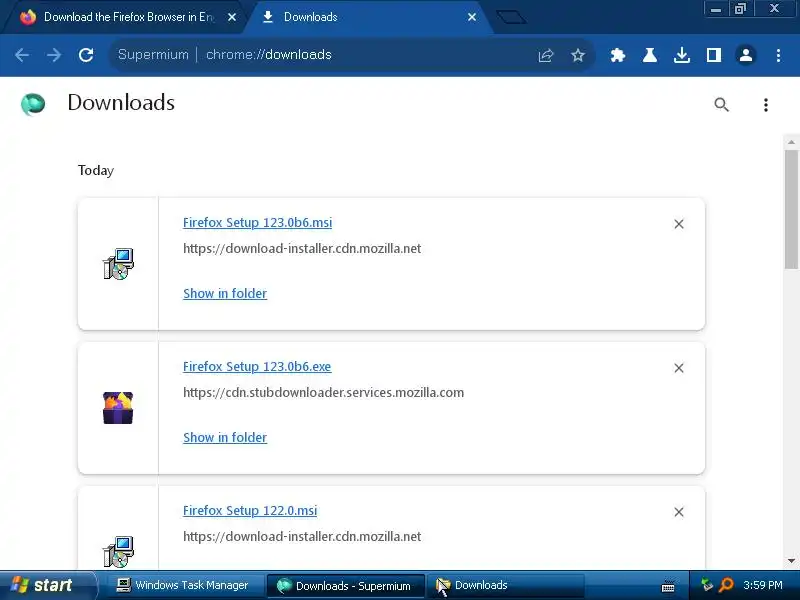Click the Supermium logo beside Downloads

tap(33, 104)
